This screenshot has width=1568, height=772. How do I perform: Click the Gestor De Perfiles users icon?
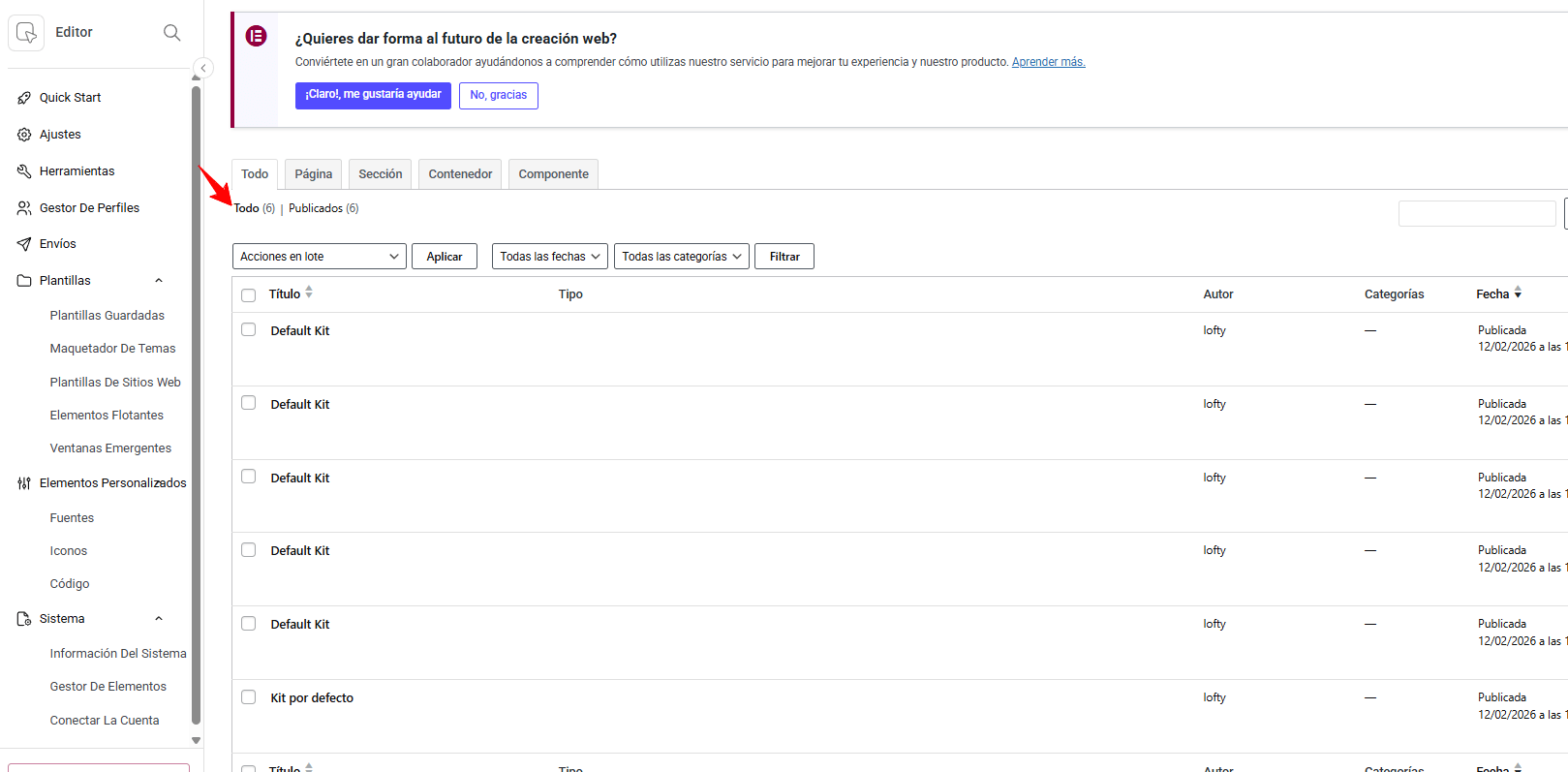click(x=24, y=208)
